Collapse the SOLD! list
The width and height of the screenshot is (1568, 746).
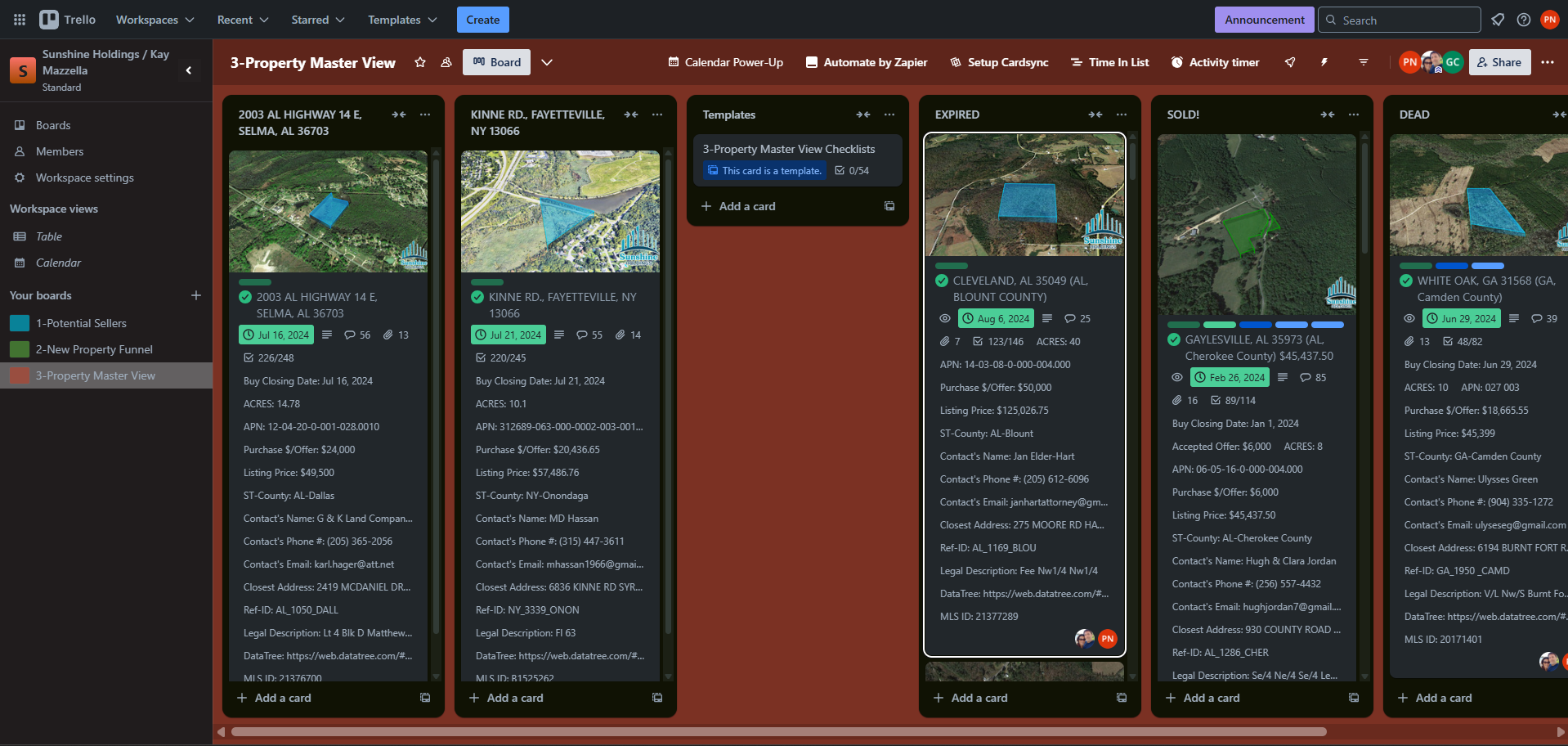coord(1328,115)
